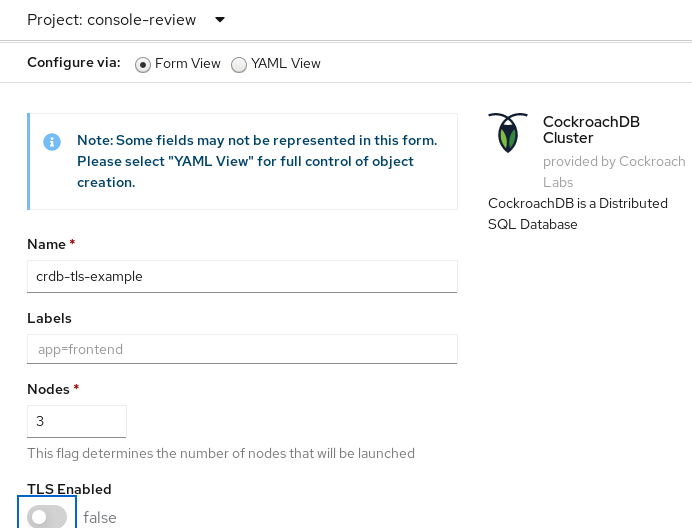692x528 pixels.
Task: Click the blue info icon in the note
Action: click(x=52, y=142)
